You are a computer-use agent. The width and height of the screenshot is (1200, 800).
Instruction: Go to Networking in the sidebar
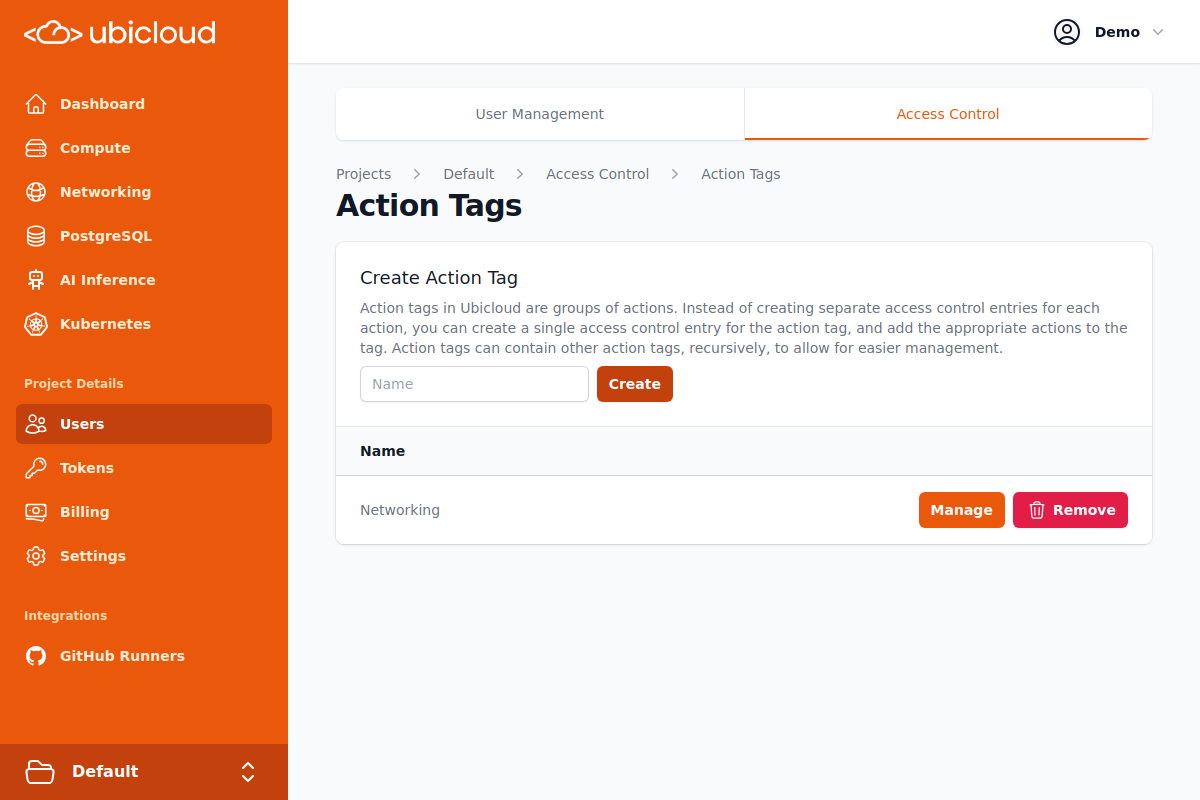point(144,192)
